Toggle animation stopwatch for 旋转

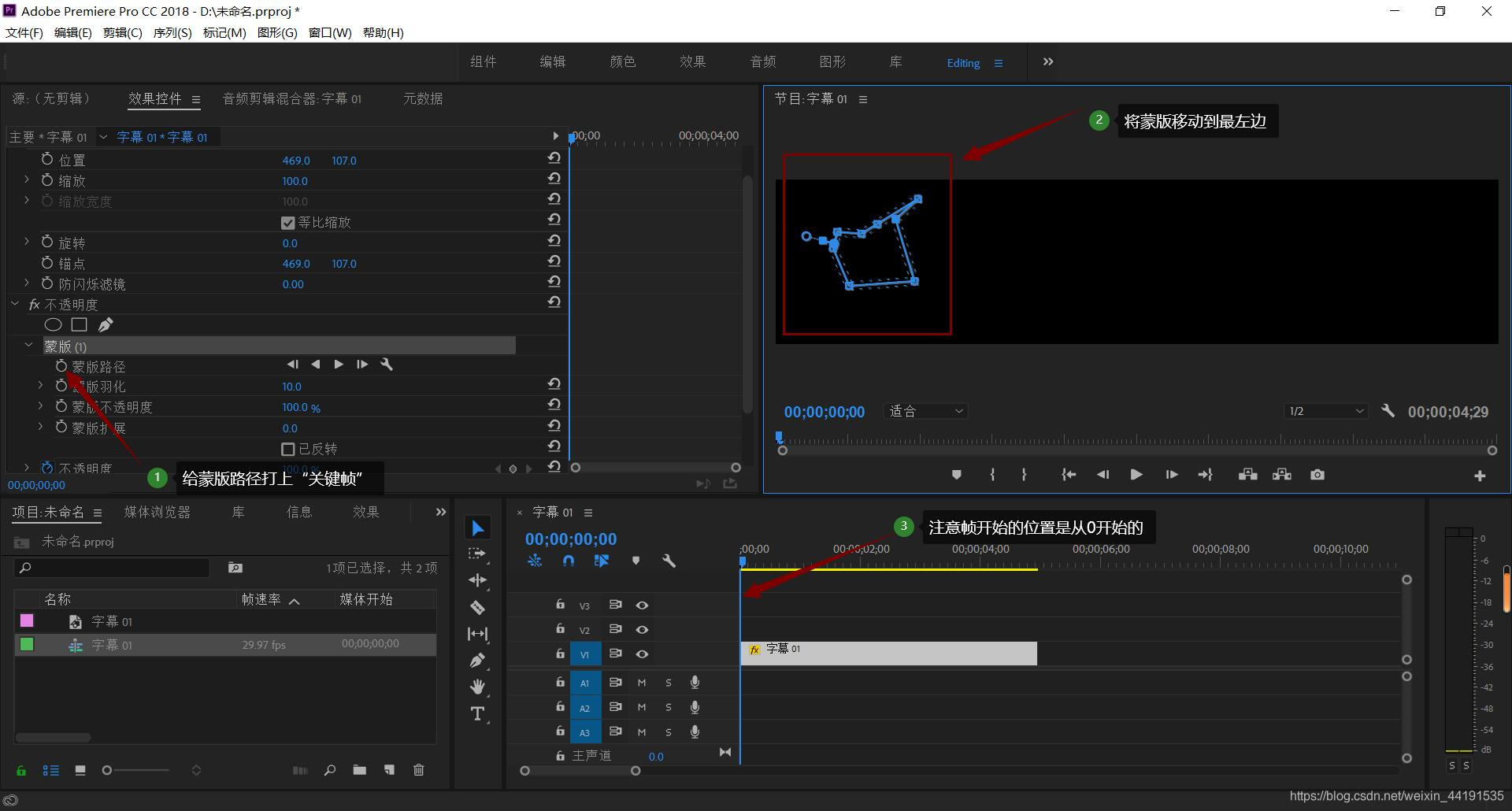[x=47, y=243]
